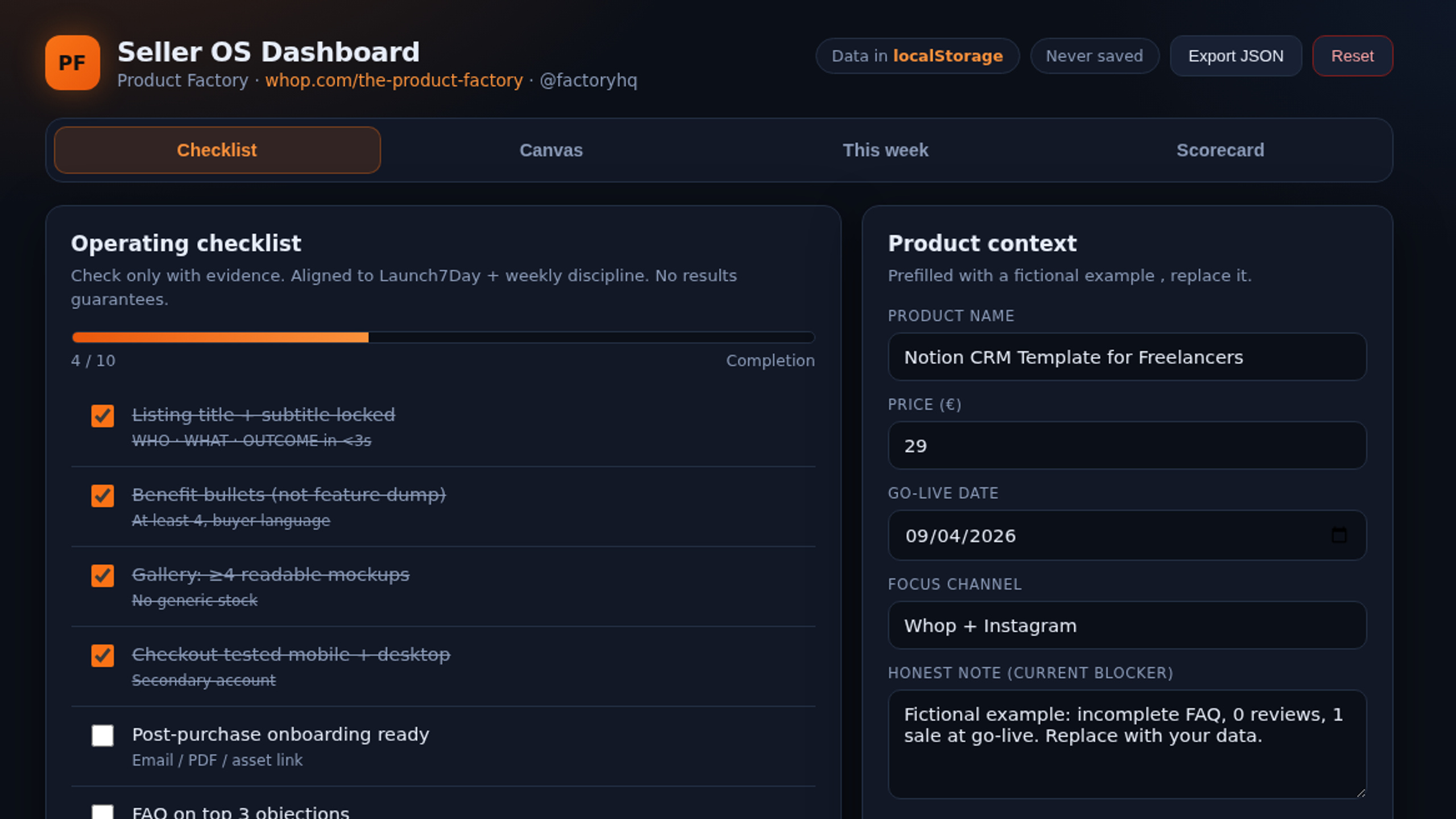
Task: Check FAQ on top 3 objections
Action: pyautogui.click(x=102, y=812)
